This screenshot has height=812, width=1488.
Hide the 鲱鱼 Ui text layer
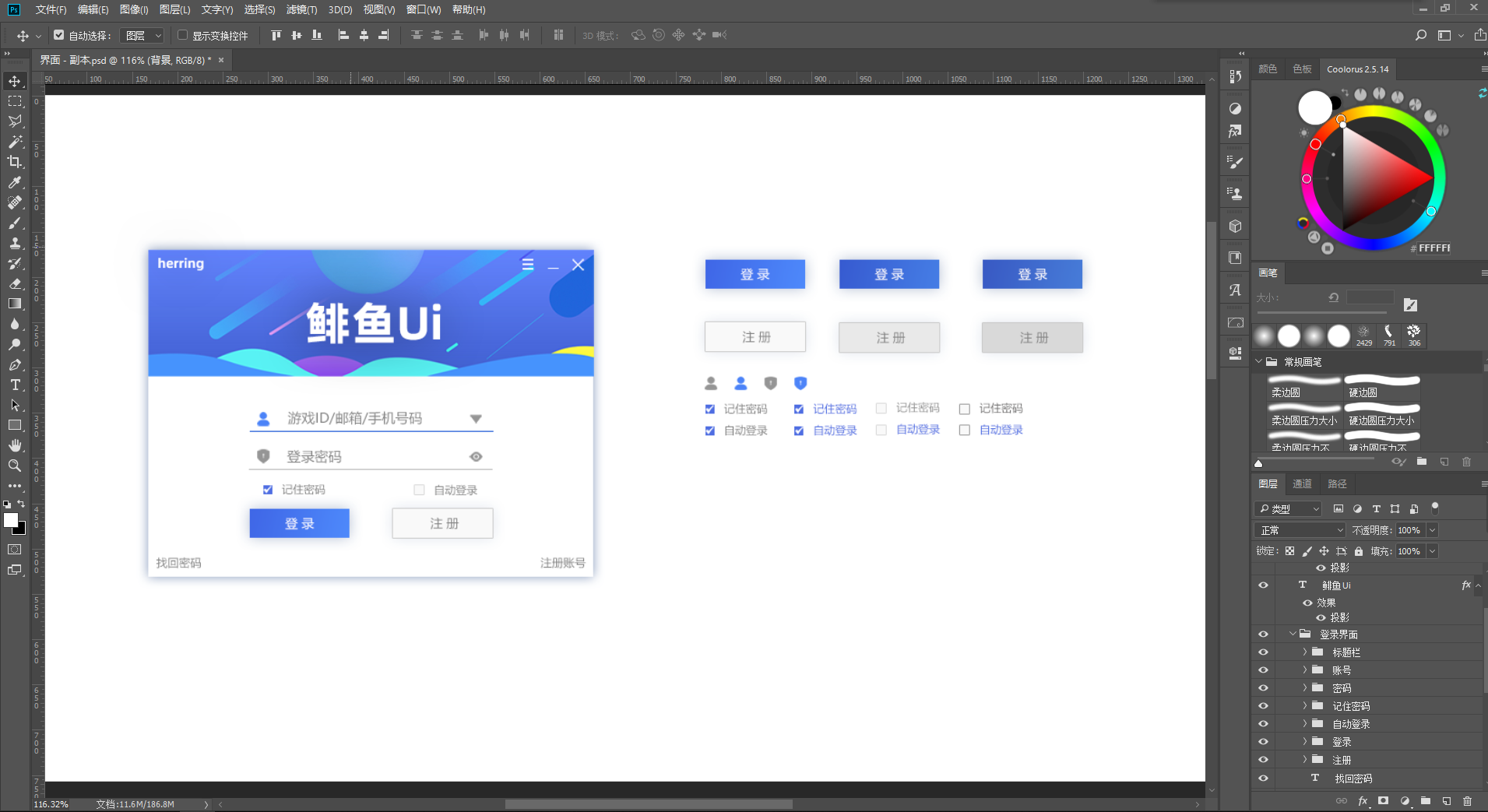[1263, 585]
